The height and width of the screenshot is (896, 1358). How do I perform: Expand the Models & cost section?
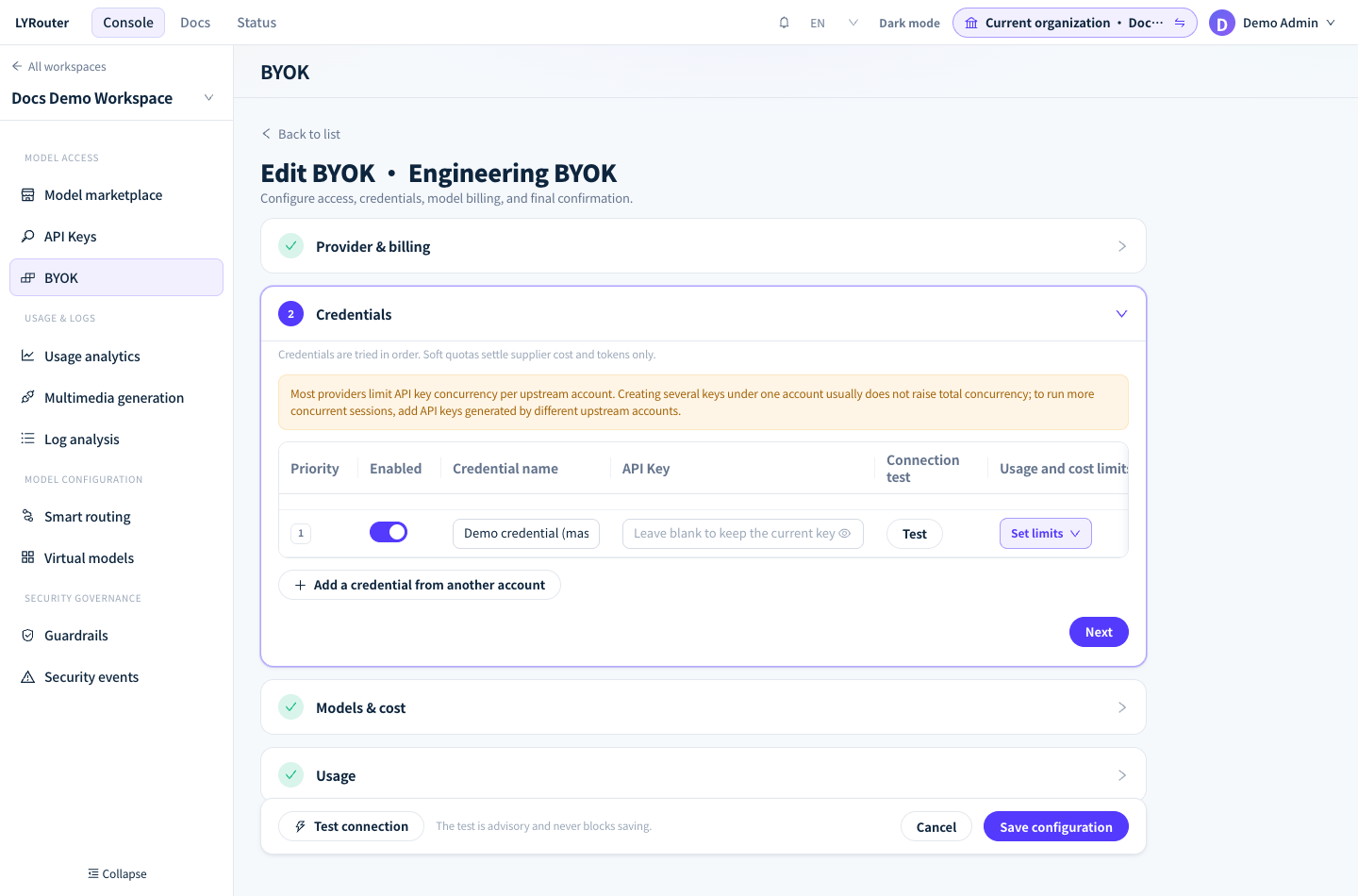[704, 707]
